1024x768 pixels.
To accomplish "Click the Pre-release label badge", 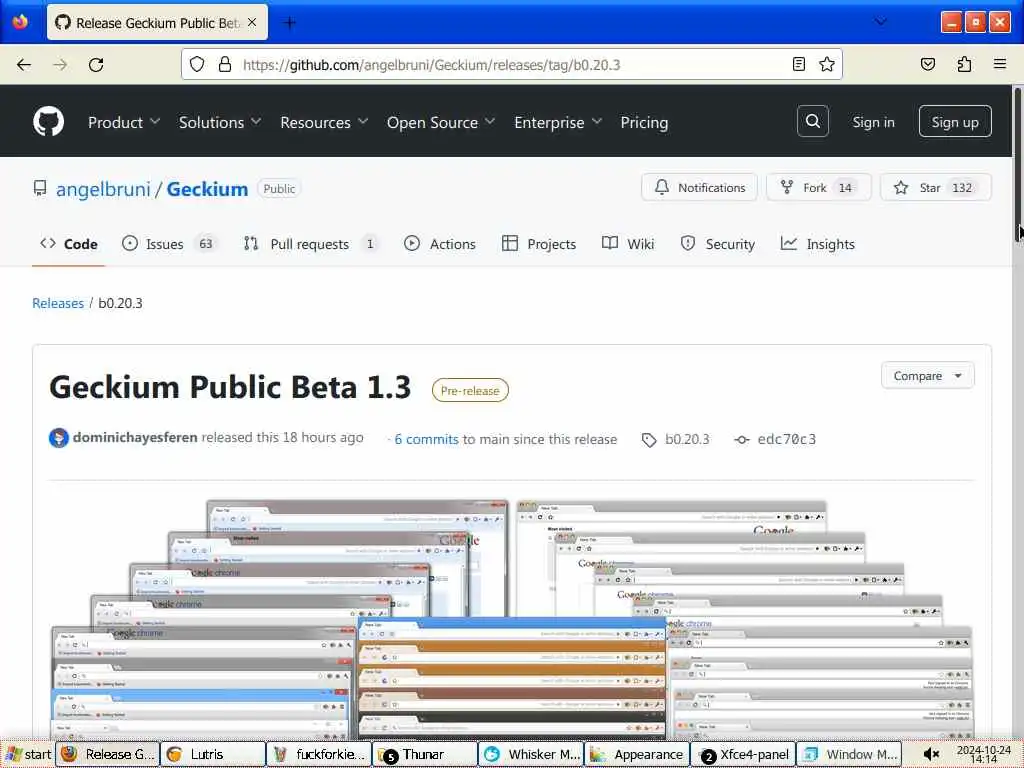I will [x=470, y=391].
